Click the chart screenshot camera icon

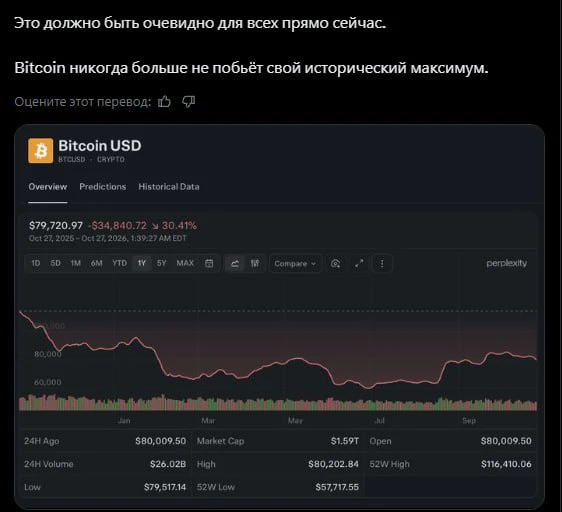(335, 264)
